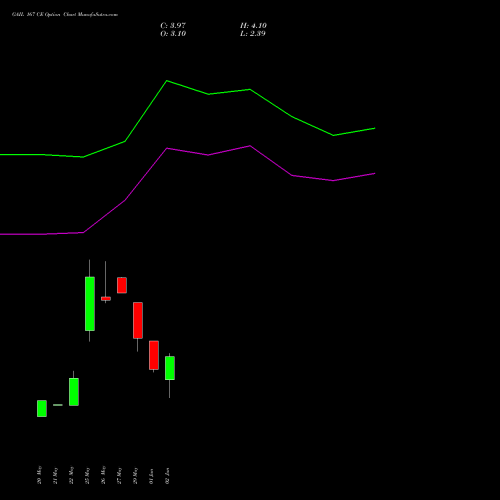
Task: Click the red candle for 29 May
Action: tap(138, 320)
